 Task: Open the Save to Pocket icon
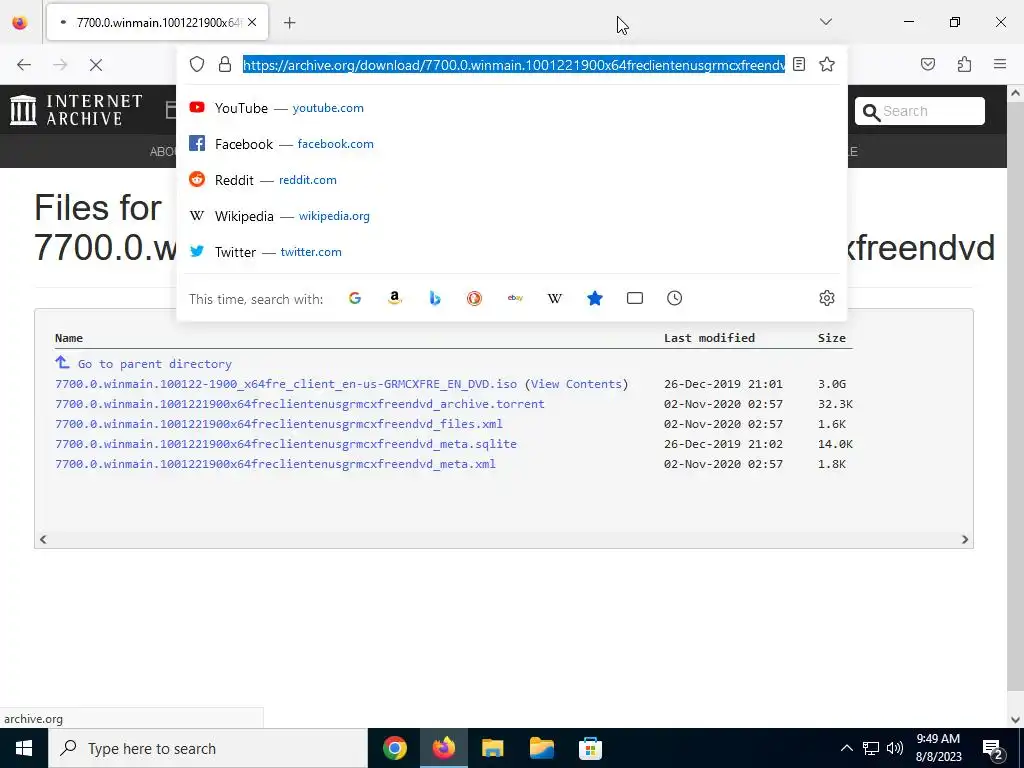pos(928,64)
